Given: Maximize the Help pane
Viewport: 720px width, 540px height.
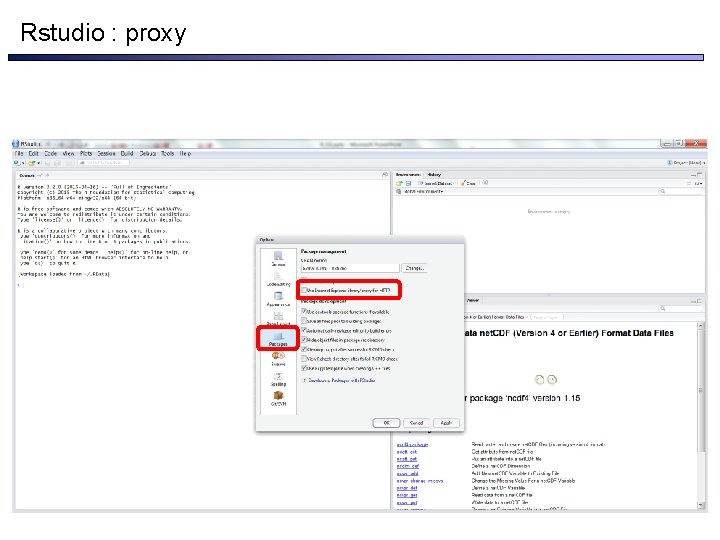Looking at the screenshot, I should click(699, 301).
